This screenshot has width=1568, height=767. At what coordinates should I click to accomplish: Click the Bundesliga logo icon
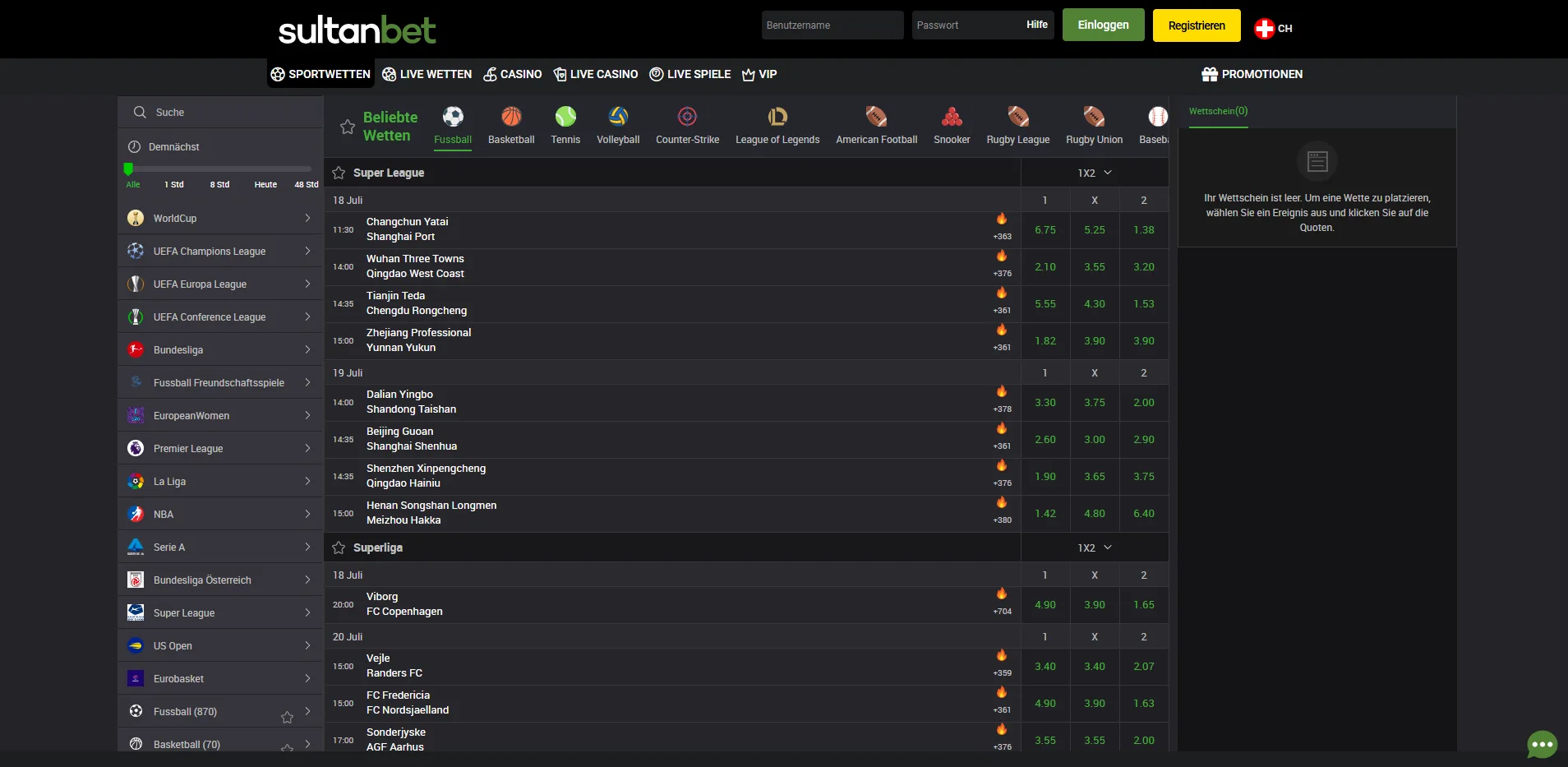[136, 349]
